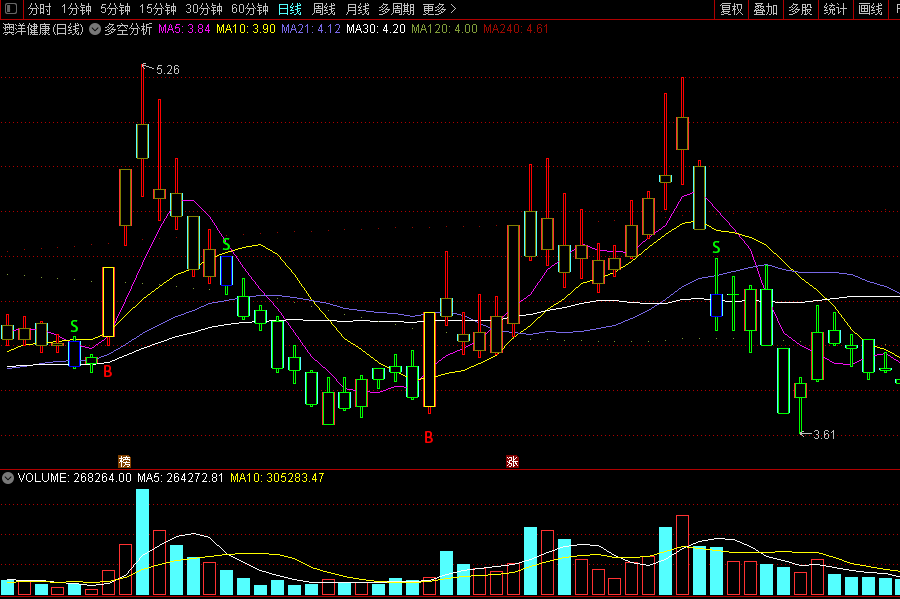The height and width of the screenshot is (599, 900).
Task: Click the MA10: 3.90 legend value
Action: 246,29
